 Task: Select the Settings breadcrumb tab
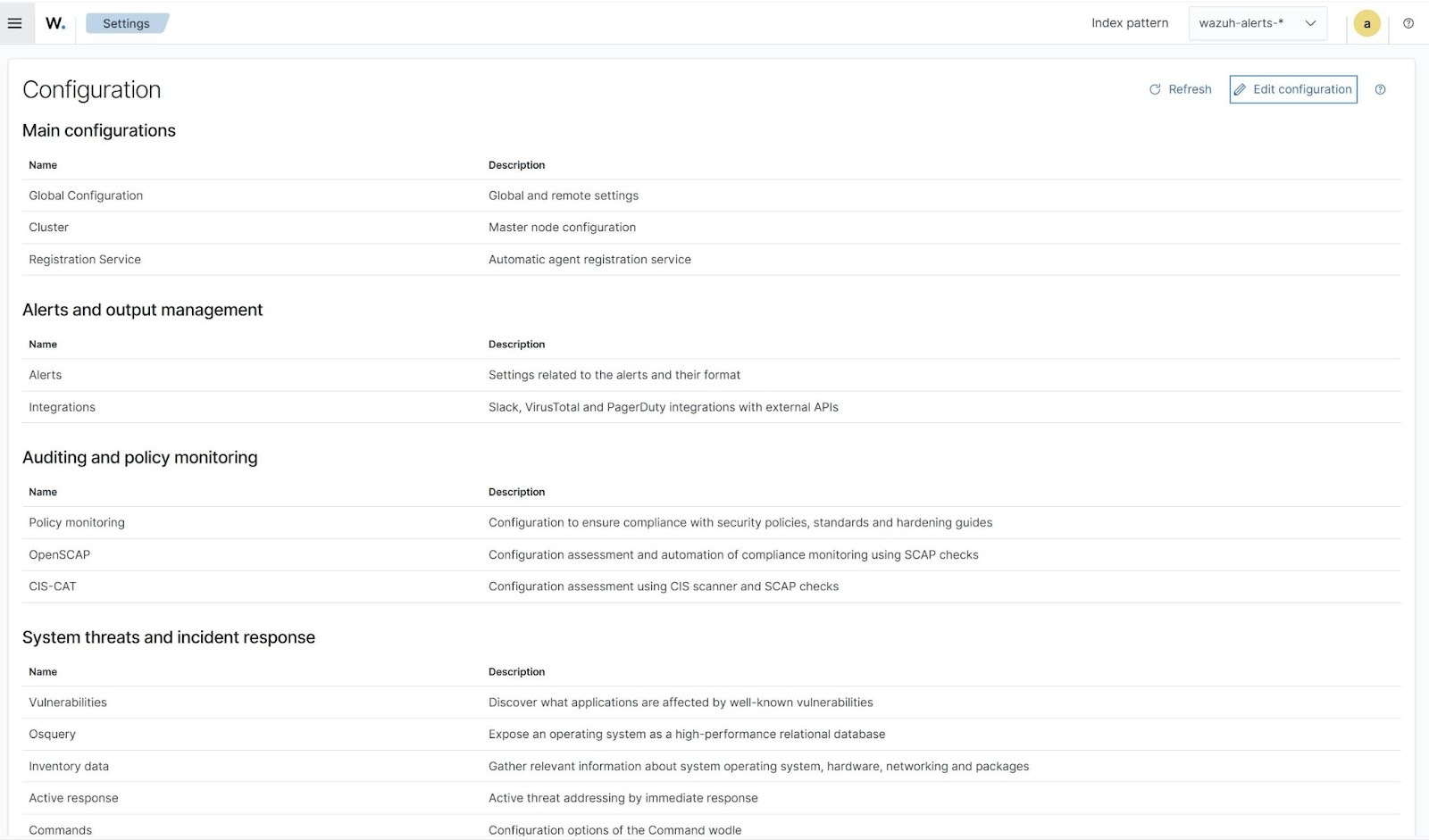tap(126, 23)
